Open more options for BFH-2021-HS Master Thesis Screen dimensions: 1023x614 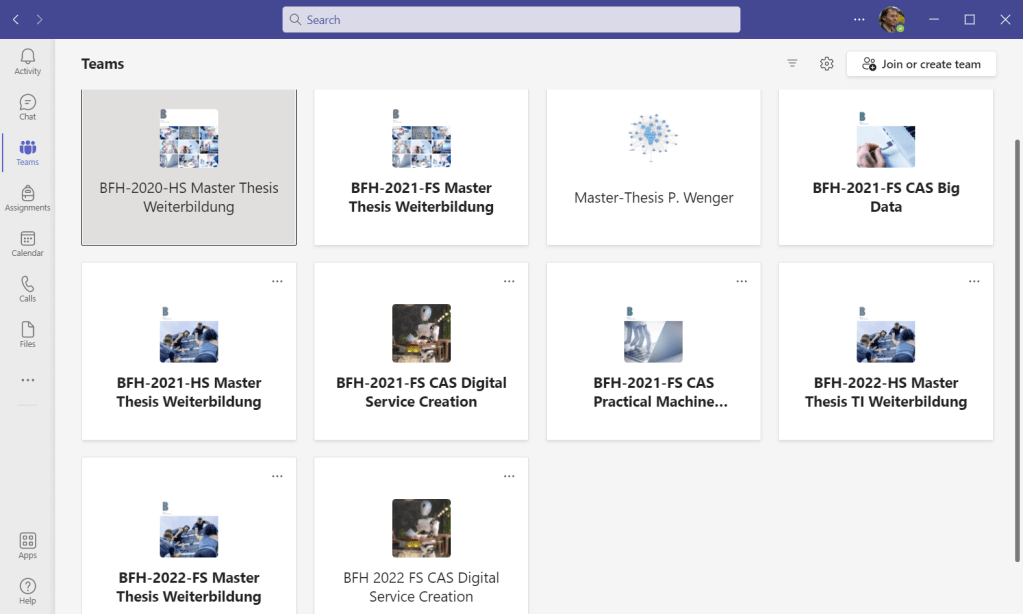(x=277, y=282)
